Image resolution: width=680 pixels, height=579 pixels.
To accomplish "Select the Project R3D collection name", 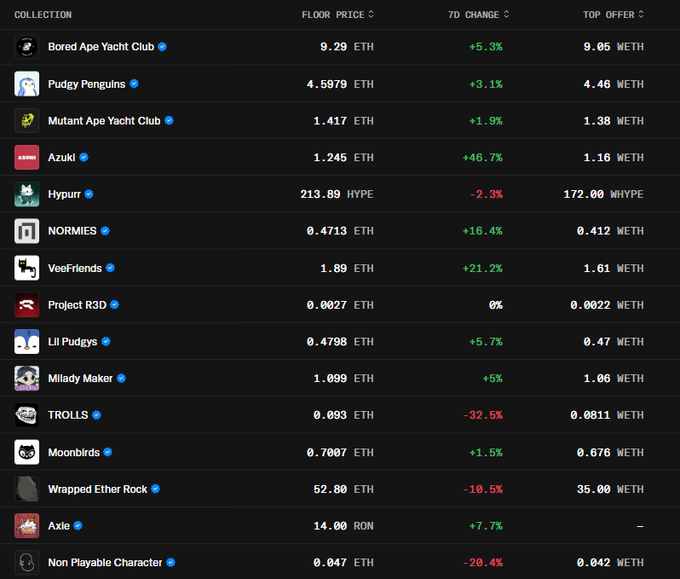I will pos(77,305).
